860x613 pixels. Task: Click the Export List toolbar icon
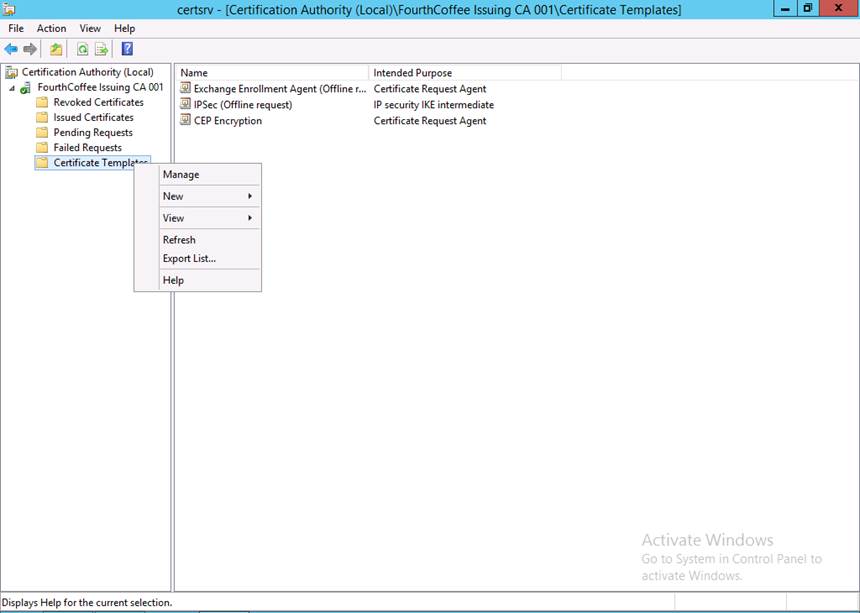pyautogui.click(x=101, y=49)
